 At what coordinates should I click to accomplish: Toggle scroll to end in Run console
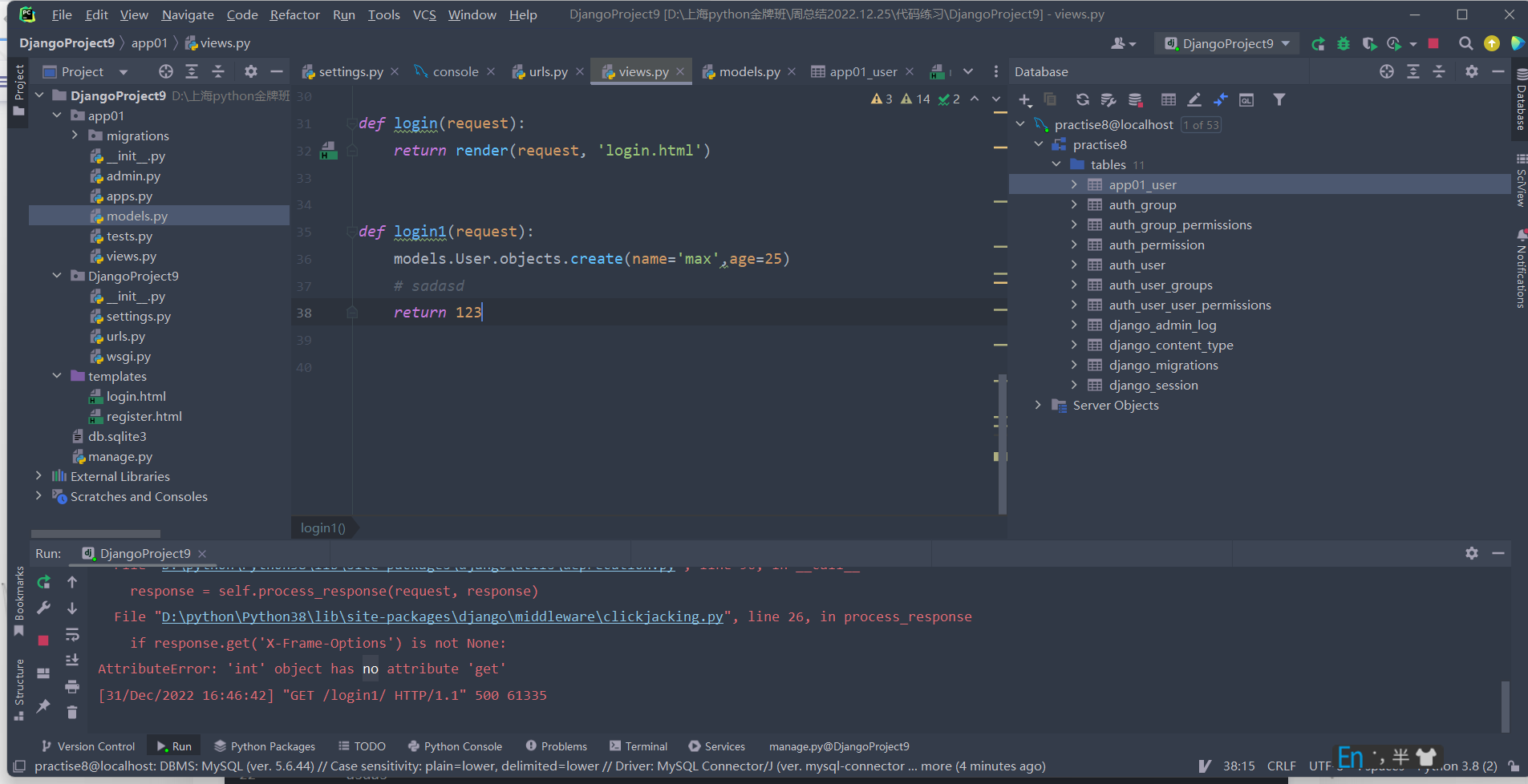pos(72,661)
